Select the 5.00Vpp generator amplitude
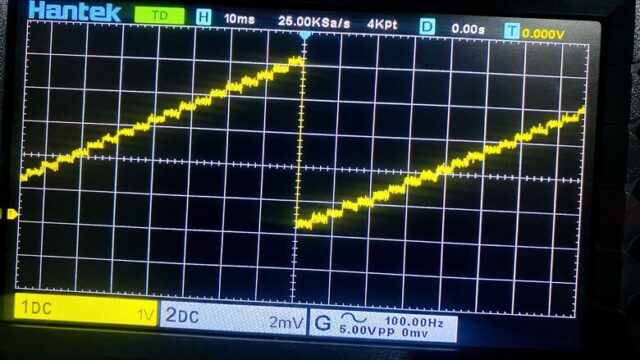 tap(367, 330)
